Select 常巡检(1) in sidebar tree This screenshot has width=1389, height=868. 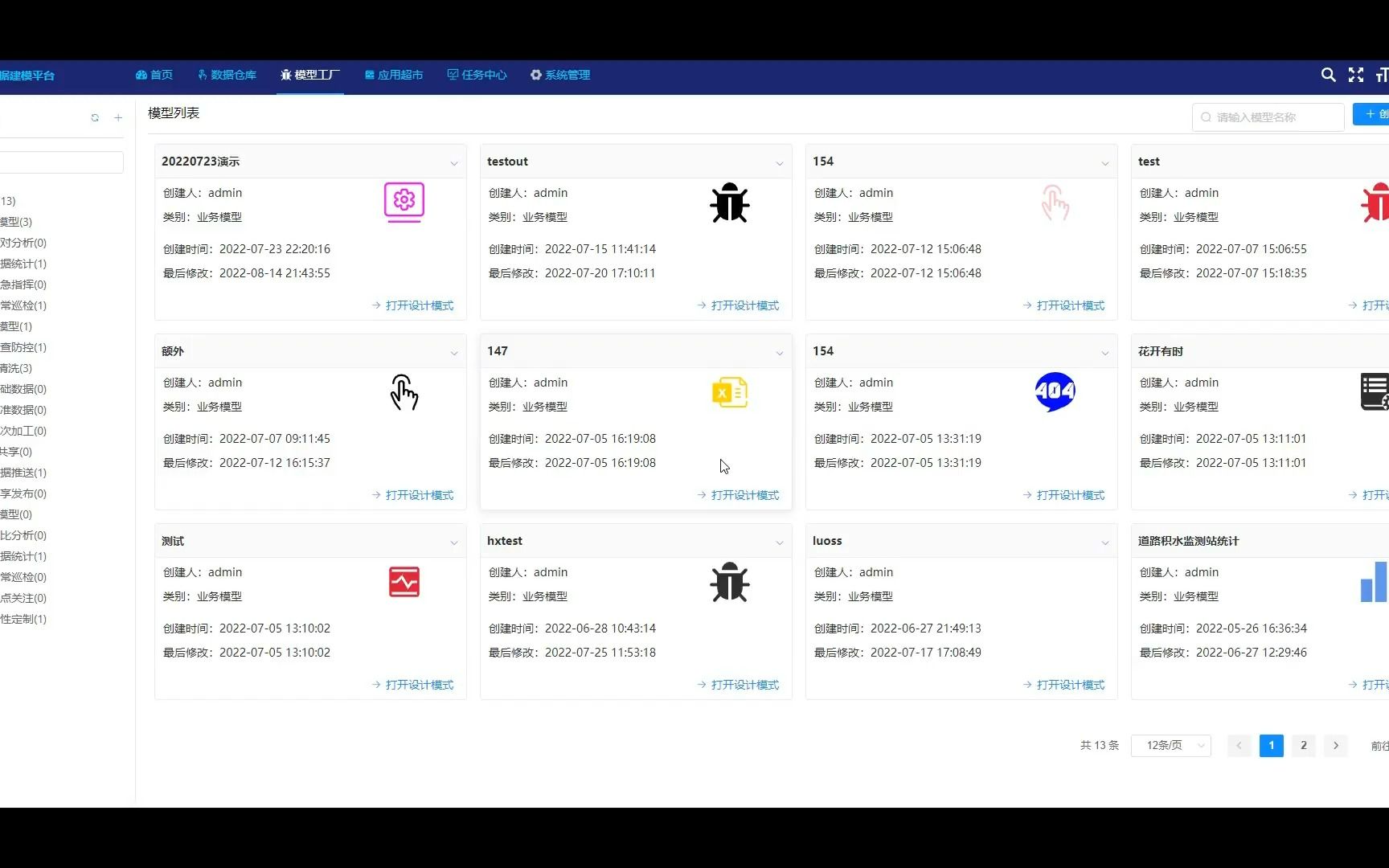[x=23, y=305]
